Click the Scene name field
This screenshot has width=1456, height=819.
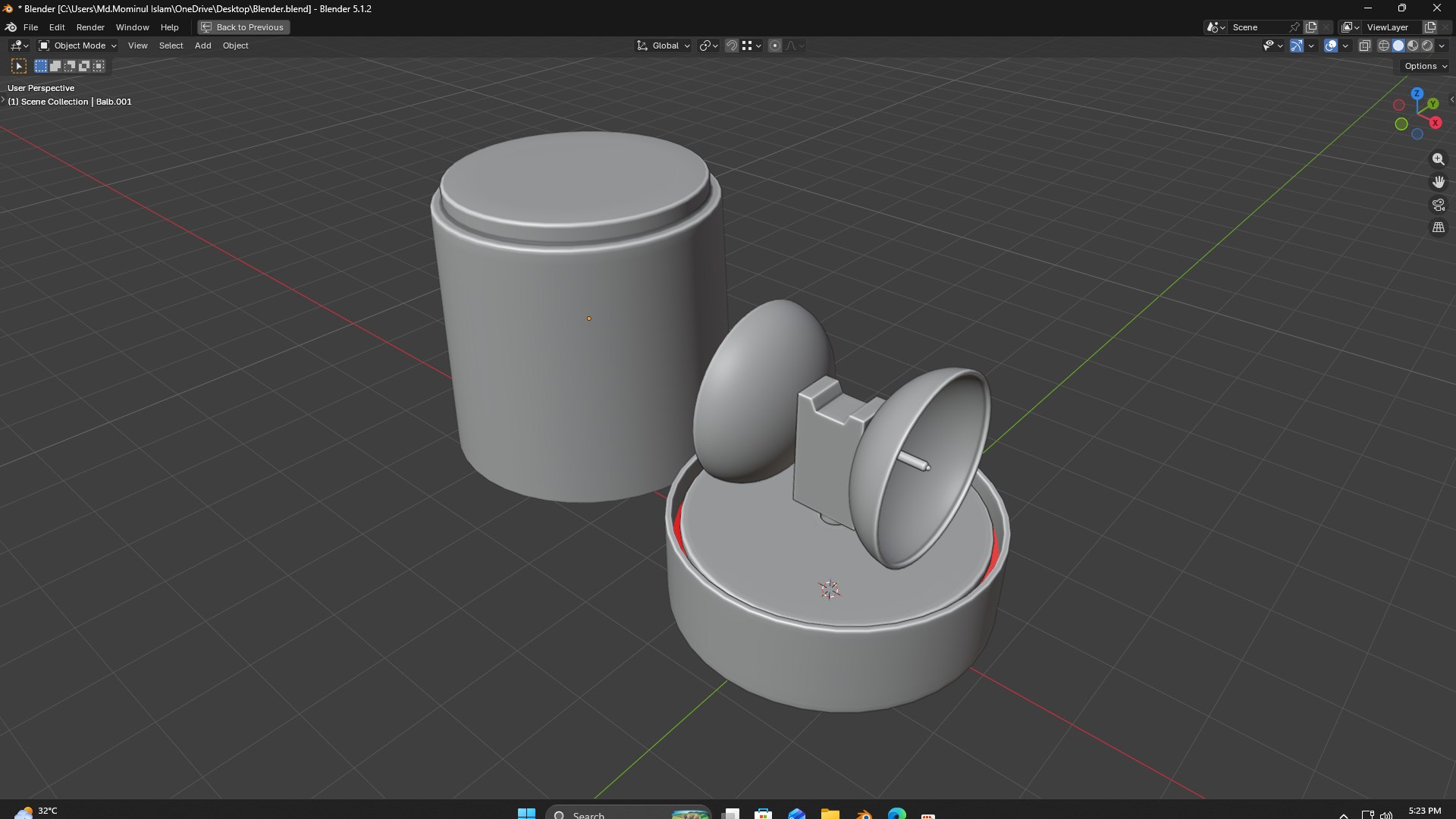pyautogui.click(x=1257, y=27)
